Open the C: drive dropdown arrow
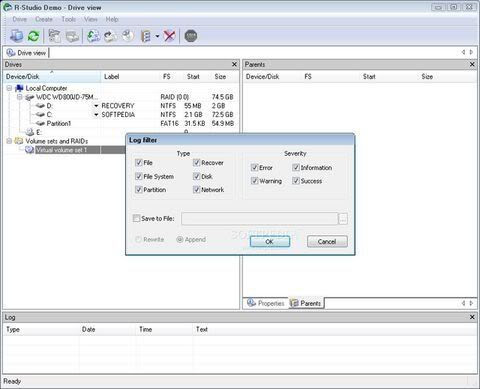Image resolution: width=480 pixels, height=389 pixels. click(96, 115)
